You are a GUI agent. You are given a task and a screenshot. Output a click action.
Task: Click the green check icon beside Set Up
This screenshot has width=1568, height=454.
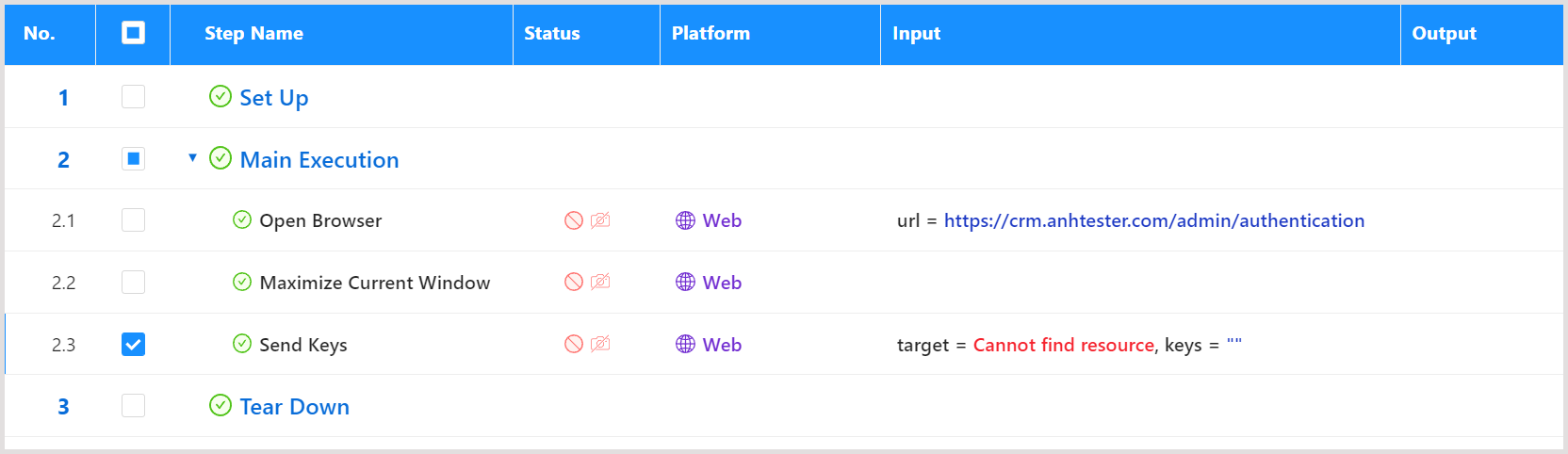[220, 96]
